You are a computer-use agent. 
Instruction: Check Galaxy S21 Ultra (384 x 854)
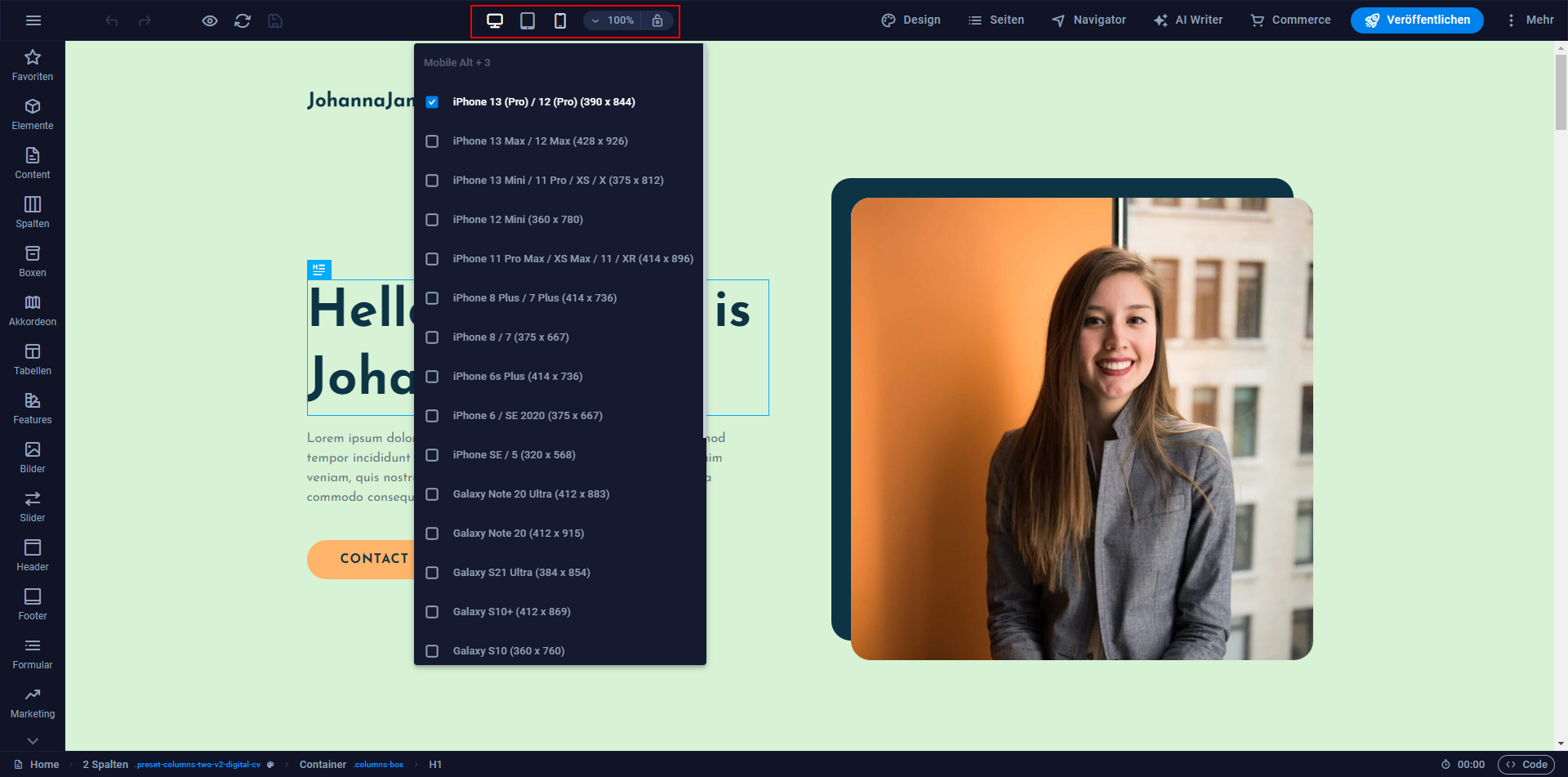click(x=432, y=573)
